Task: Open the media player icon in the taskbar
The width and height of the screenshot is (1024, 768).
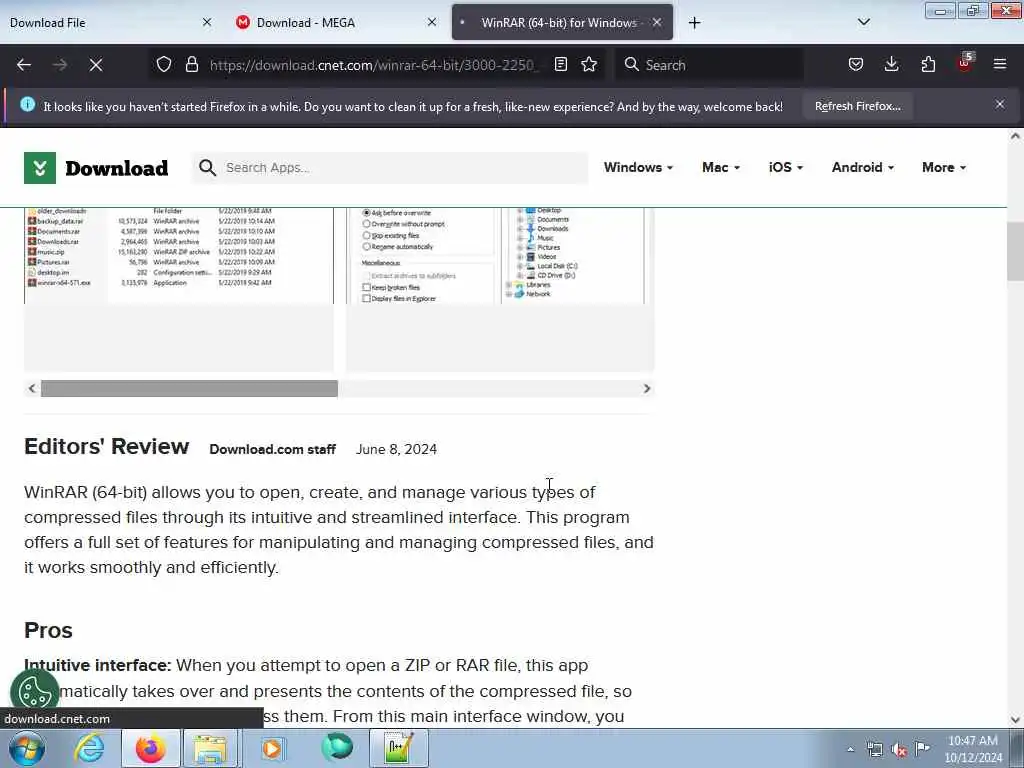Action: [272, 748]
